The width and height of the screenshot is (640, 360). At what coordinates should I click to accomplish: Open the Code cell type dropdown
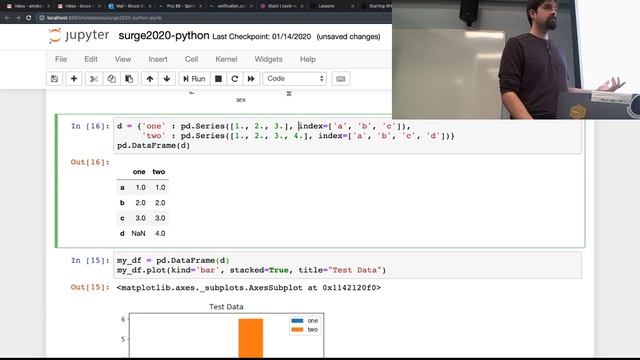point(294,79)
